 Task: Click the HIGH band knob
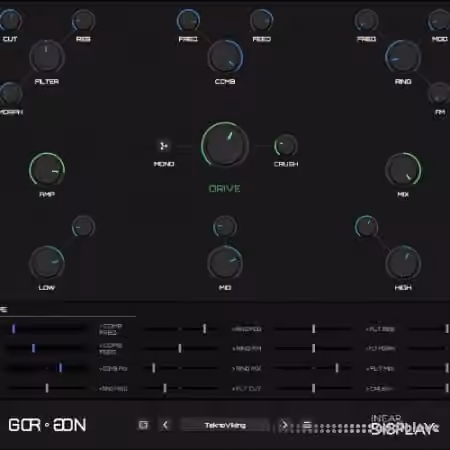pos(403,263)
